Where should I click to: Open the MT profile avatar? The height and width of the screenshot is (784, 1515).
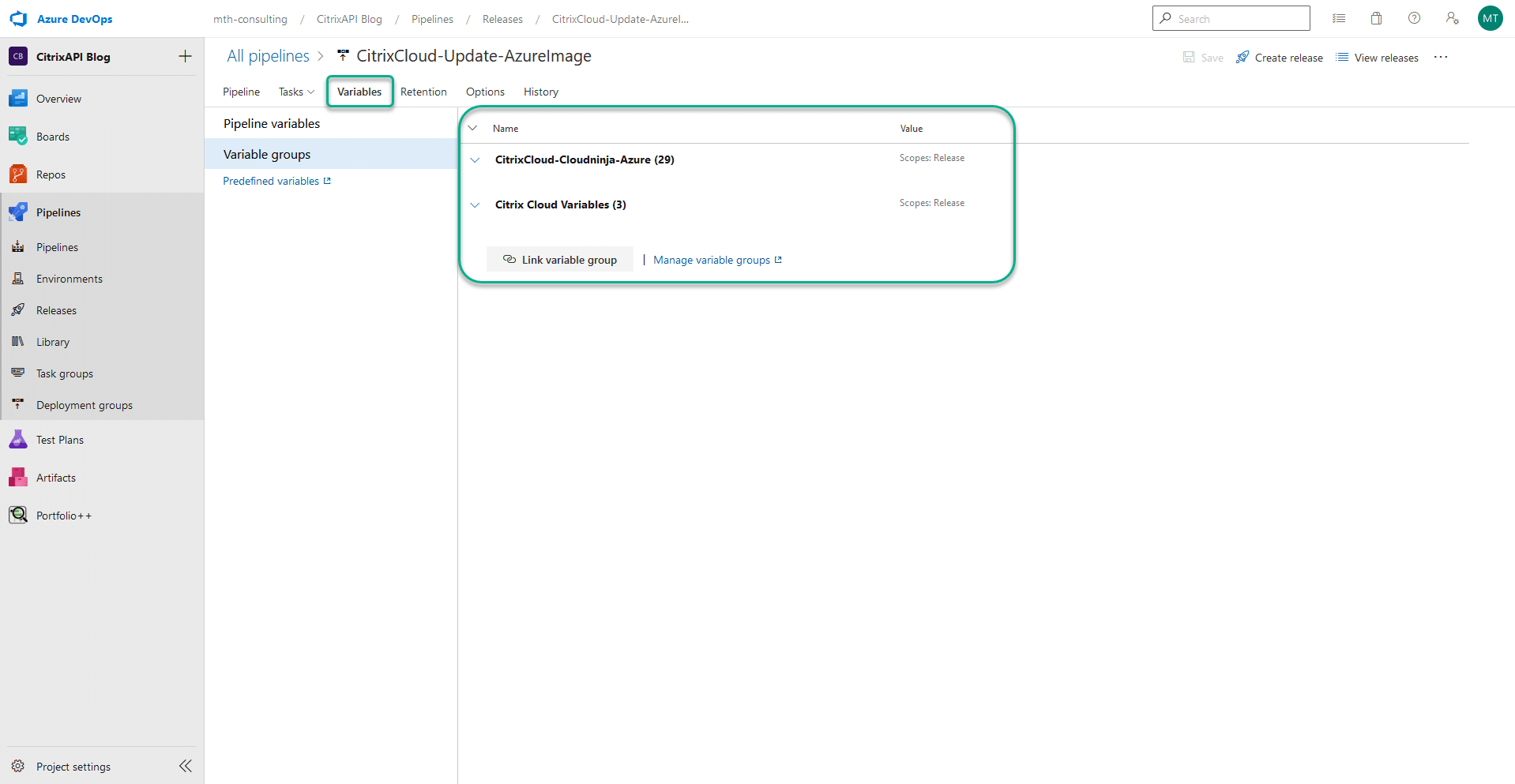[1491, 18]
